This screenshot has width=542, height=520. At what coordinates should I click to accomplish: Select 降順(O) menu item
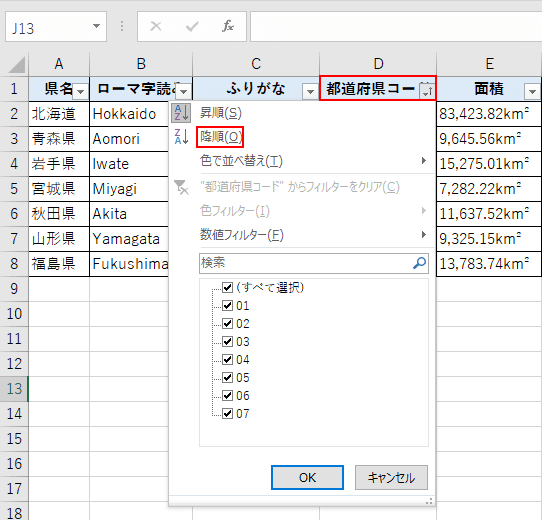220,137
